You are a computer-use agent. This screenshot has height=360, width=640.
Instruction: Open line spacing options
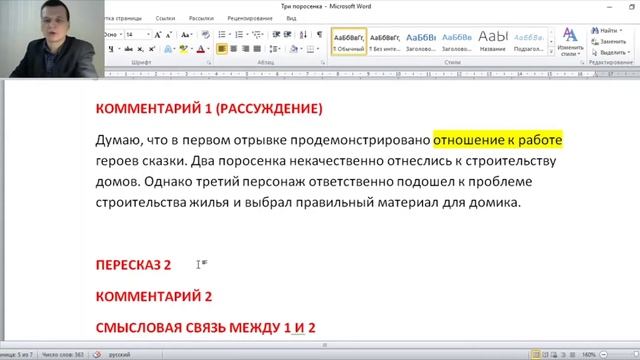coord(274,49)
